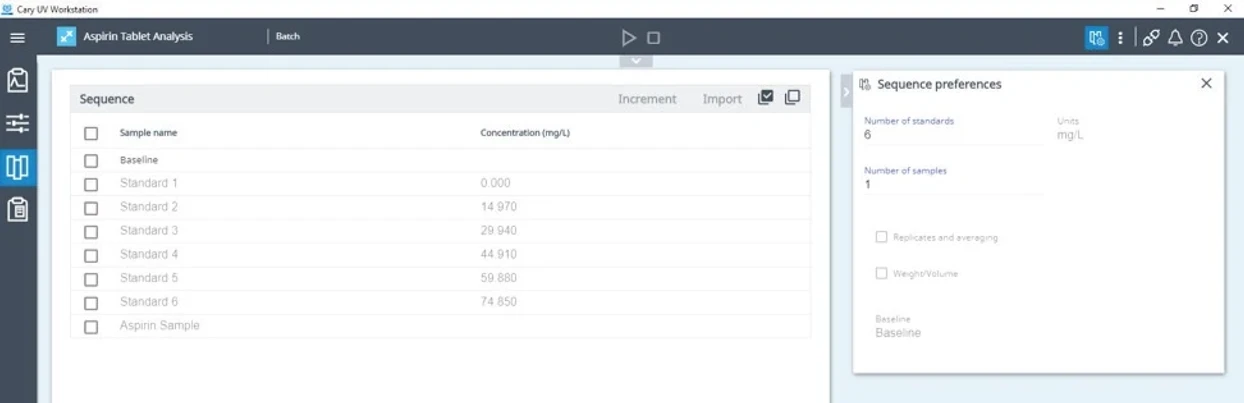Viewport: 1244px width, 403px height.
Task: Check the Standard 5 row checkbox
Action: (x=91, y=279)
